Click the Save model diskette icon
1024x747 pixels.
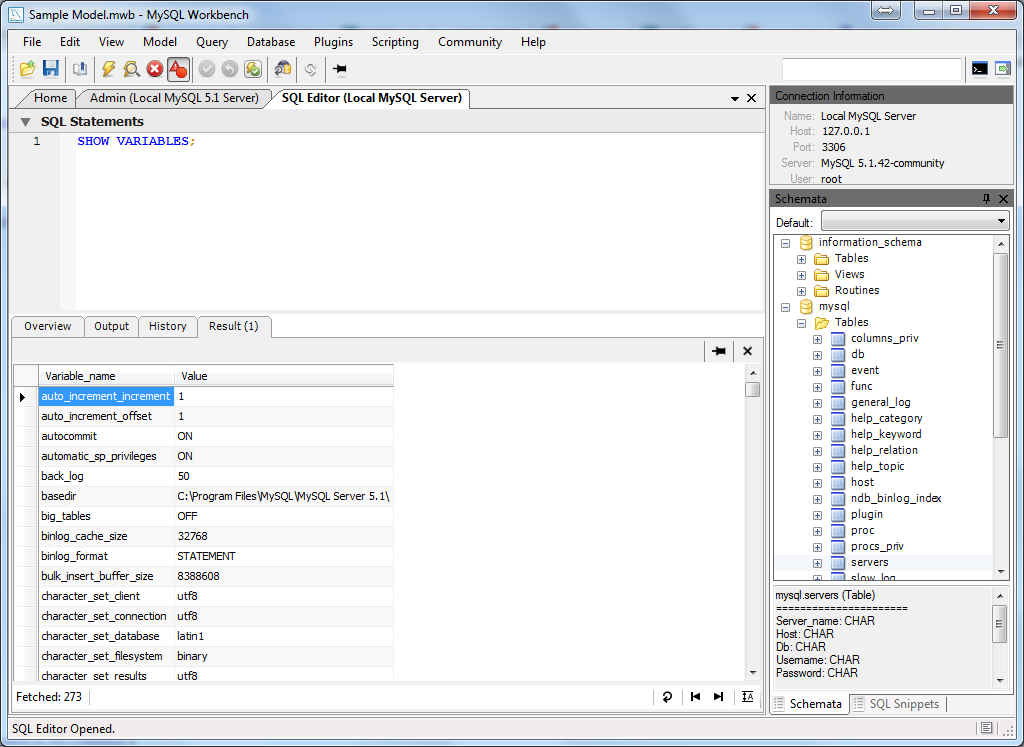click(x=51, y=69)
